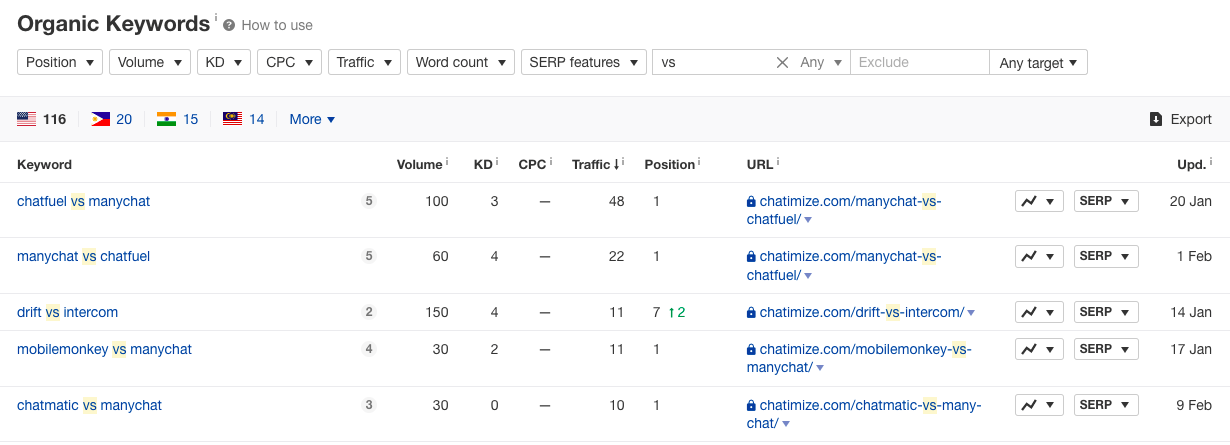
Task: Click the Export button
Action: click(x=1180, y=119)
